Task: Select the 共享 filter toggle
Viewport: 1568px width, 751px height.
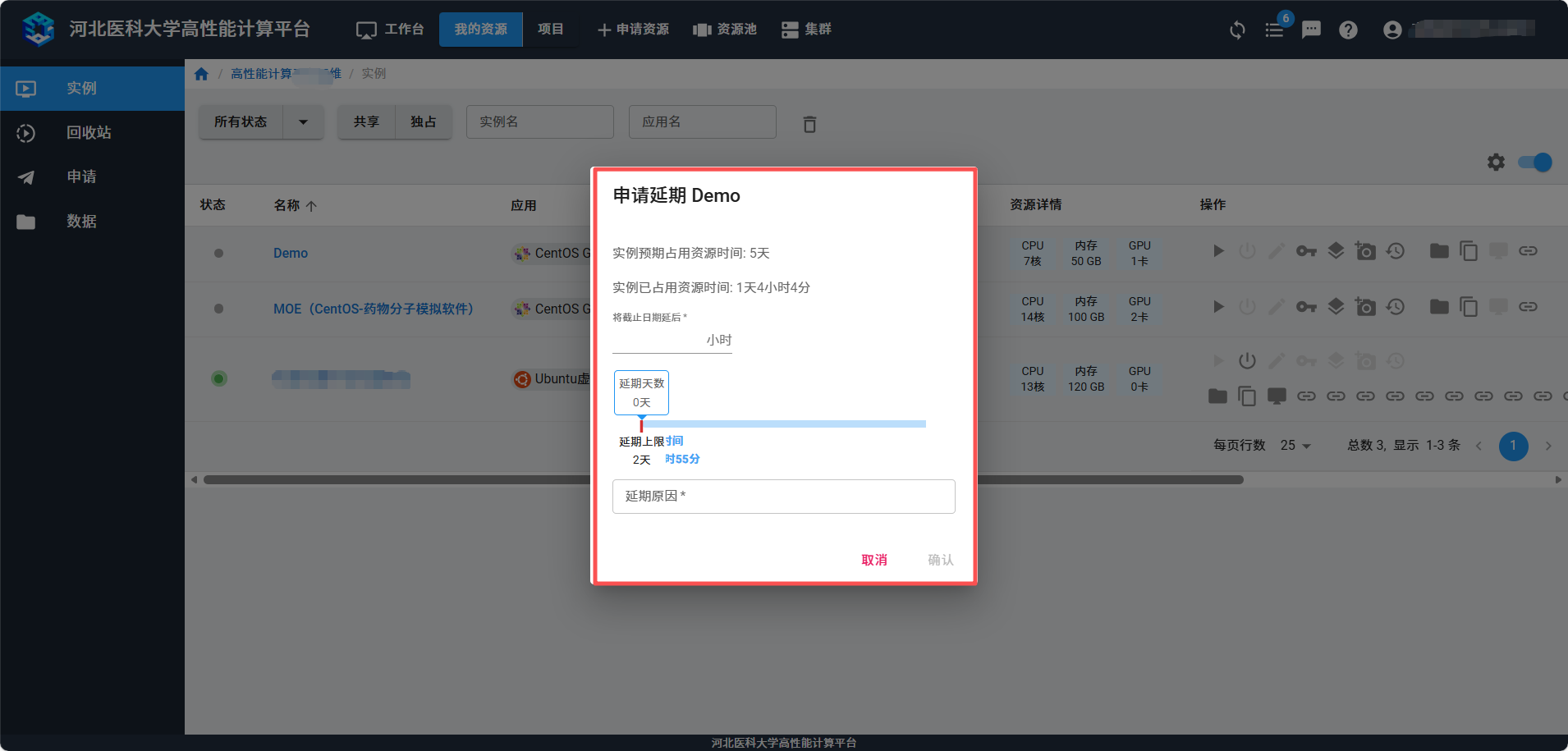Action: click(366, 122)
